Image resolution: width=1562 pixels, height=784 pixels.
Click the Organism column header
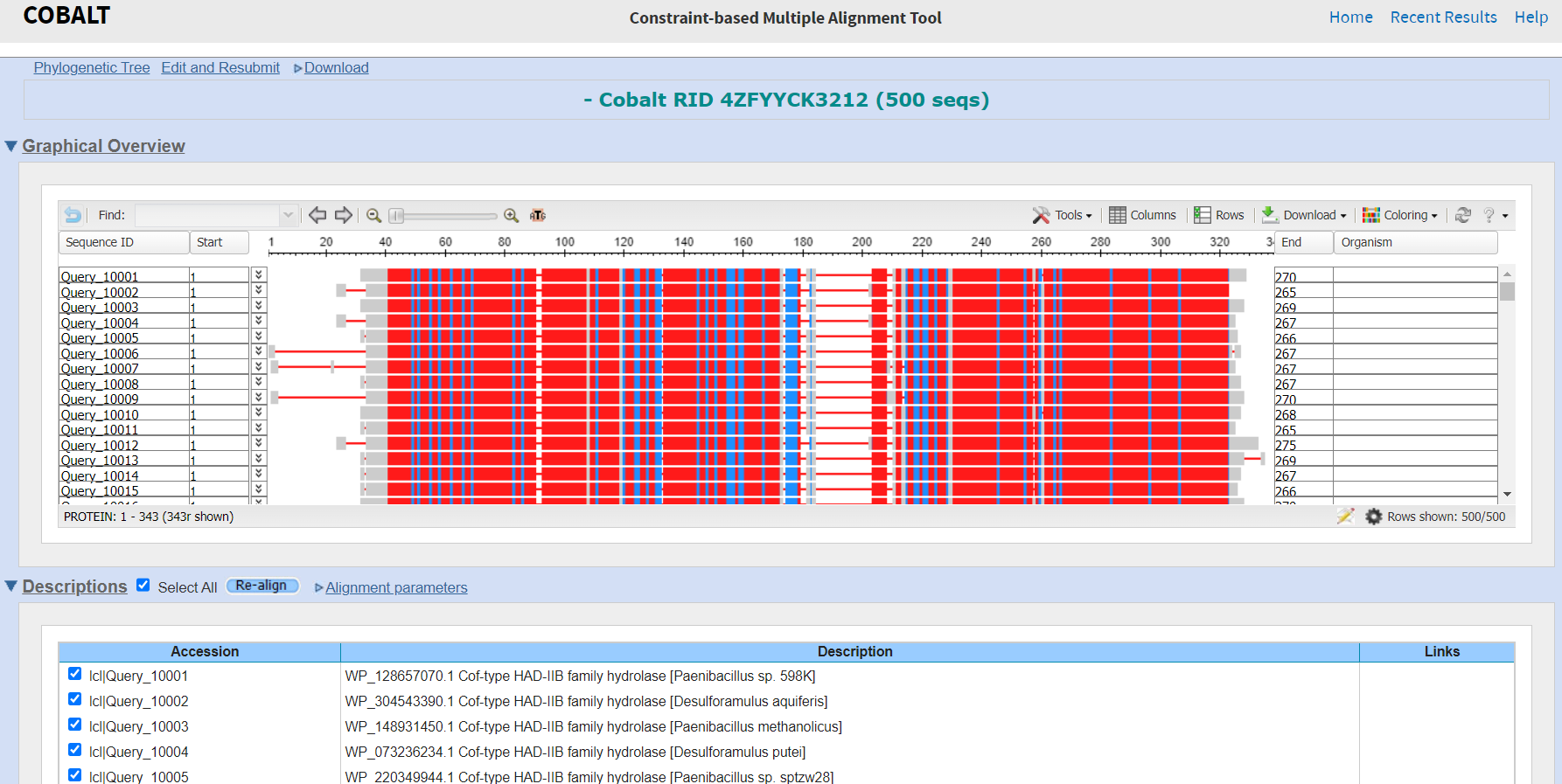(1416, 242)
